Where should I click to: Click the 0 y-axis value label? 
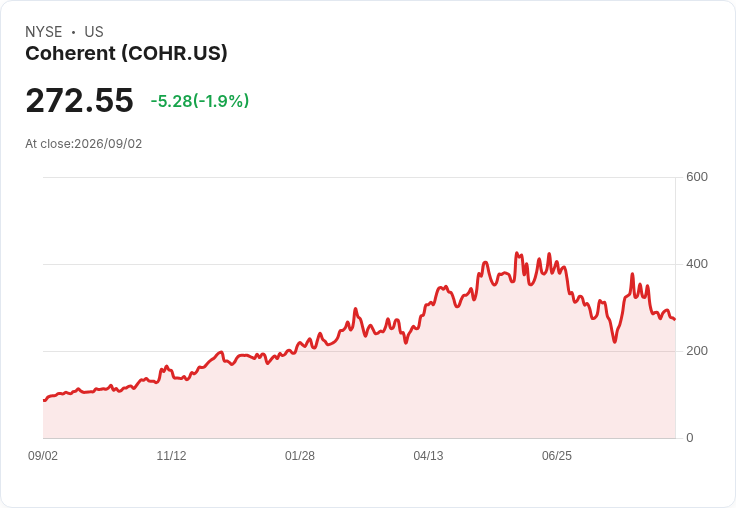tap(690, 438)
